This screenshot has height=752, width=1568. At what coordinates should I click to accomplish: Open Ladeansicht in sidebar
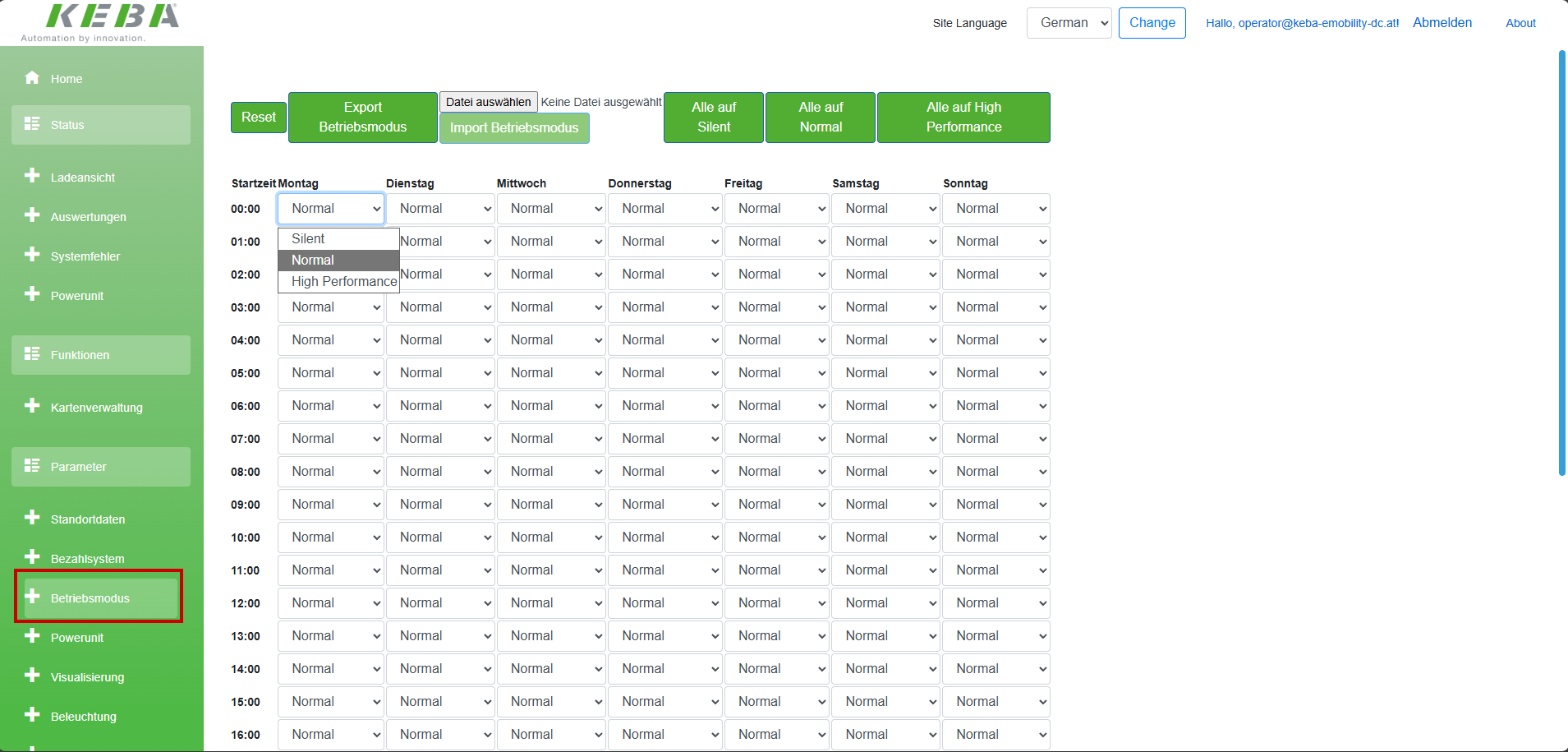pos(83,178)
